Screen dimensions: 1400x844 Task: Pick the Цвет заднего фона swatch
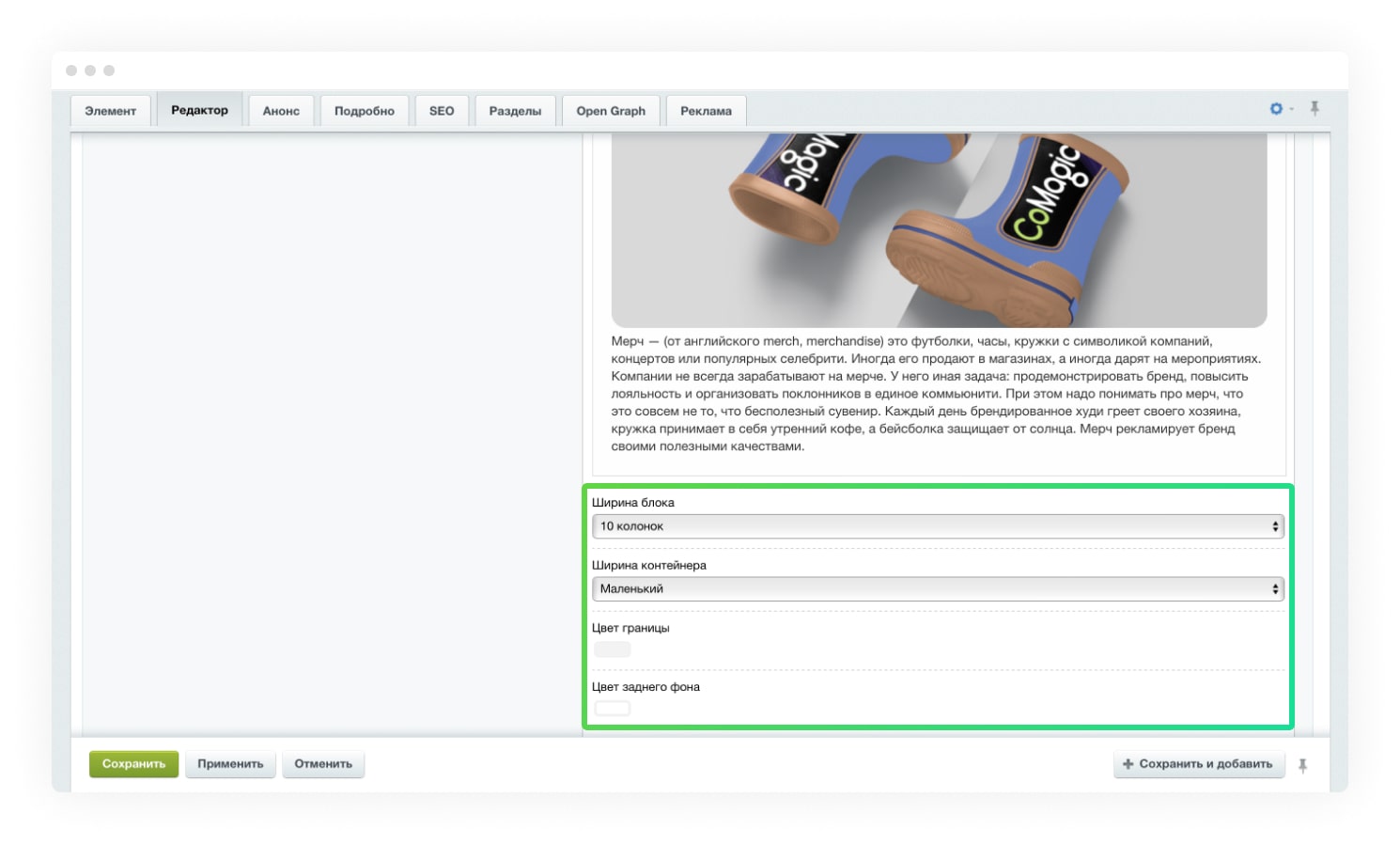click(x=613, y=709)
